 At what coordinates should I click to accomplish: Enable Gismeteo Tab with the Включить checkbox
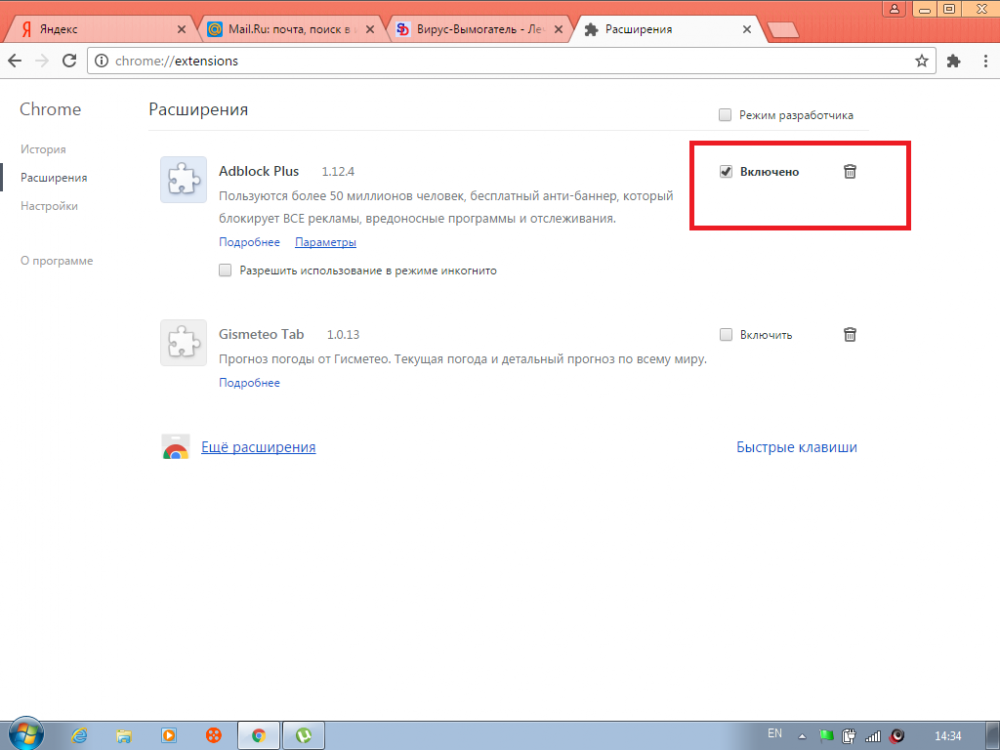(726, 335)
